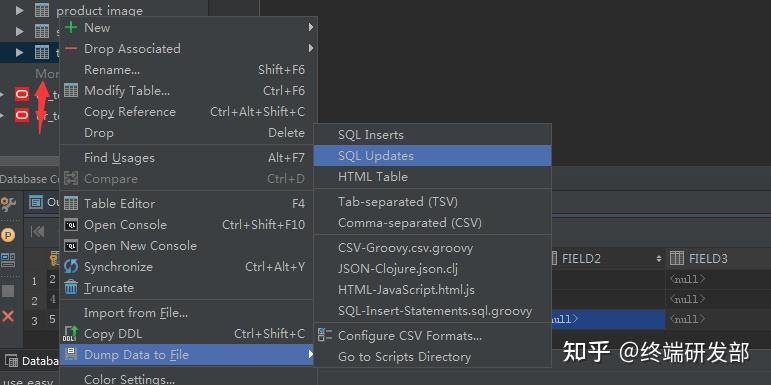Open Color Settings... menu entry
Screen dimensions: 771x385
tap(186, 379)
